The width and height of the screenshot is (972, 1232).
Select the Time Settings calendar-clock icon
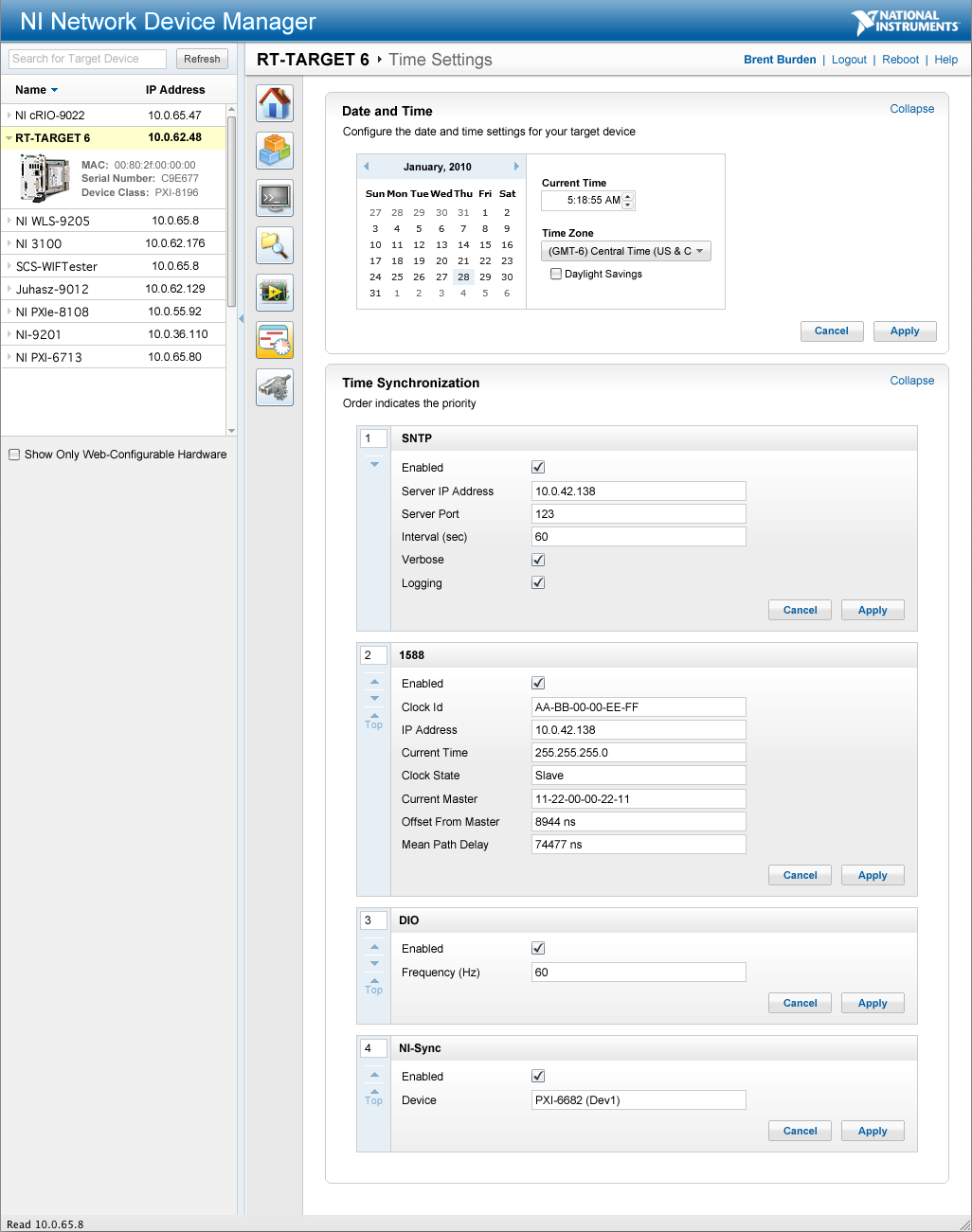(x=275, y=340)
